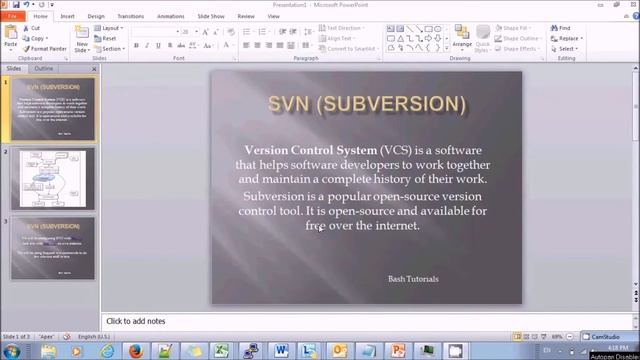Apply numbered list
The height and width of the screenshot is (360, 640).
coord(263,32)
